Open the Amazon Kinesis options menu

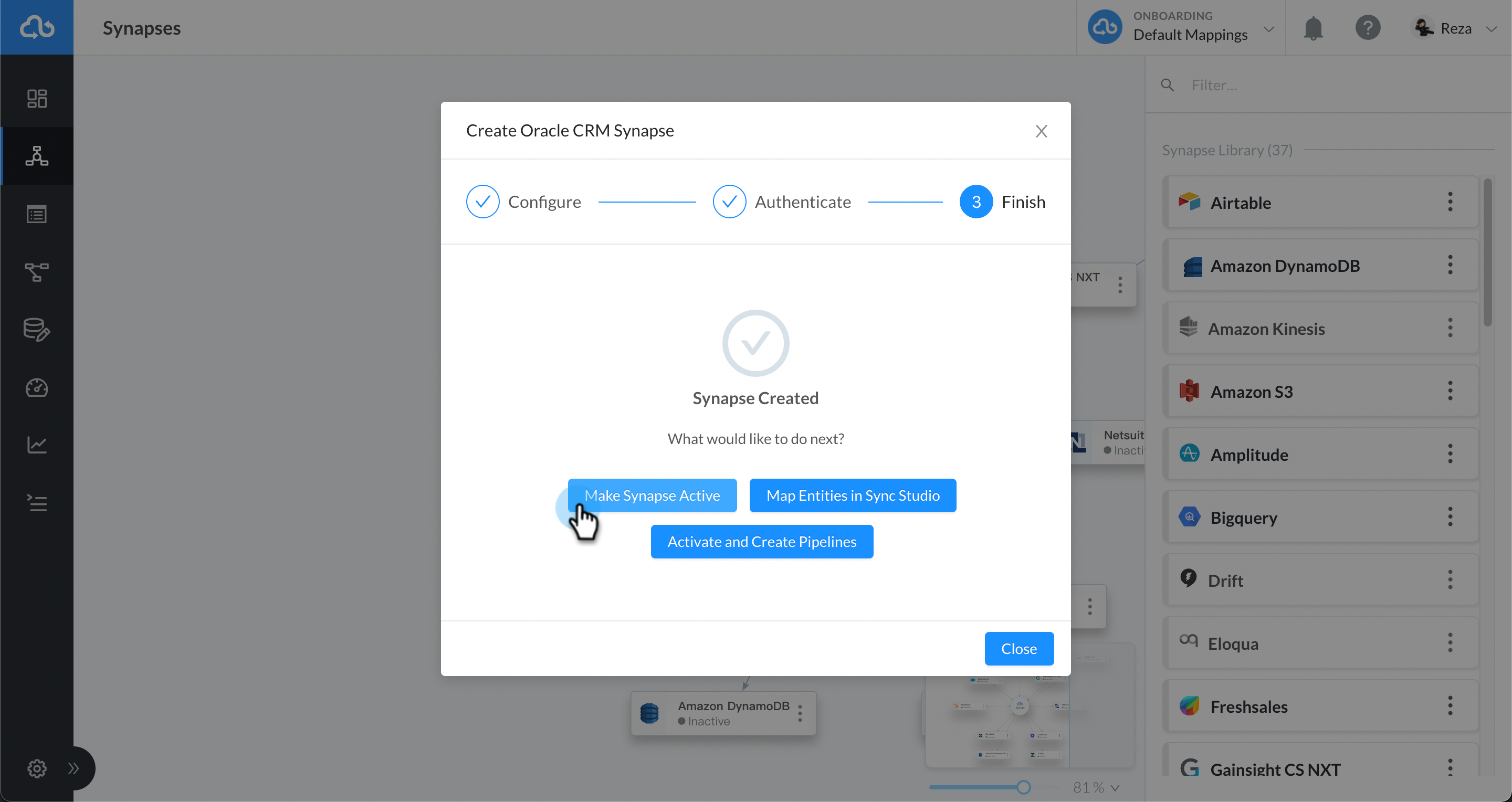coord(1450,328)
